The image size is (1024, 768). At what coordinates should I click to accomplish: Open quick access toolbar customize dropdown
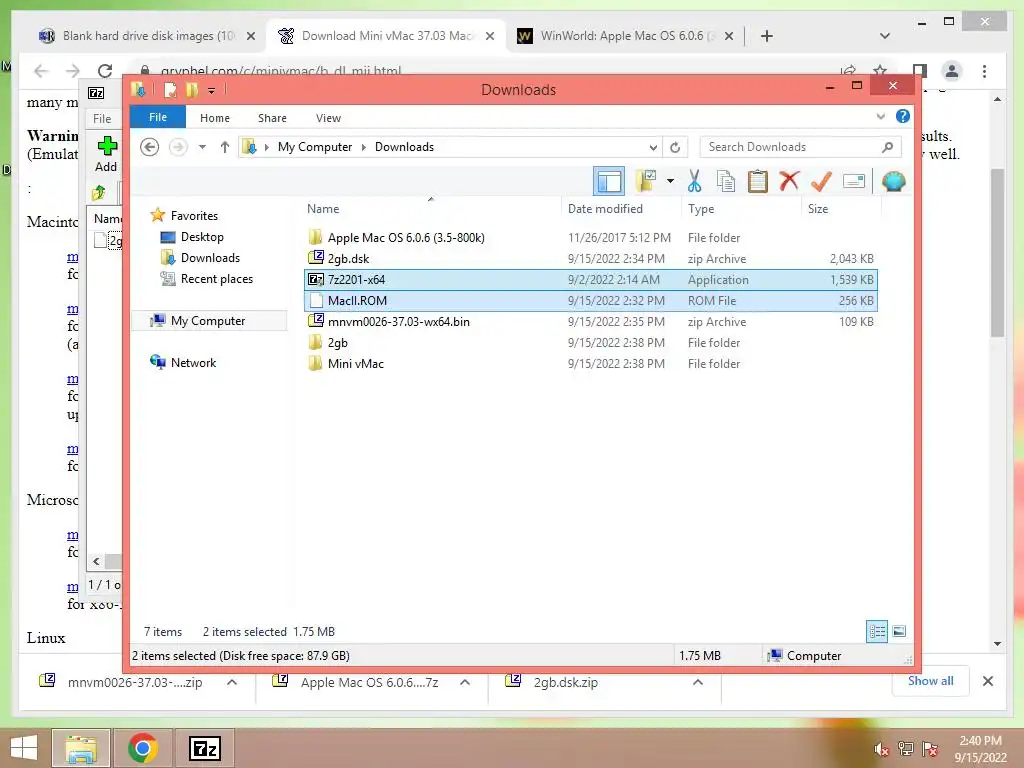point(212,90)
